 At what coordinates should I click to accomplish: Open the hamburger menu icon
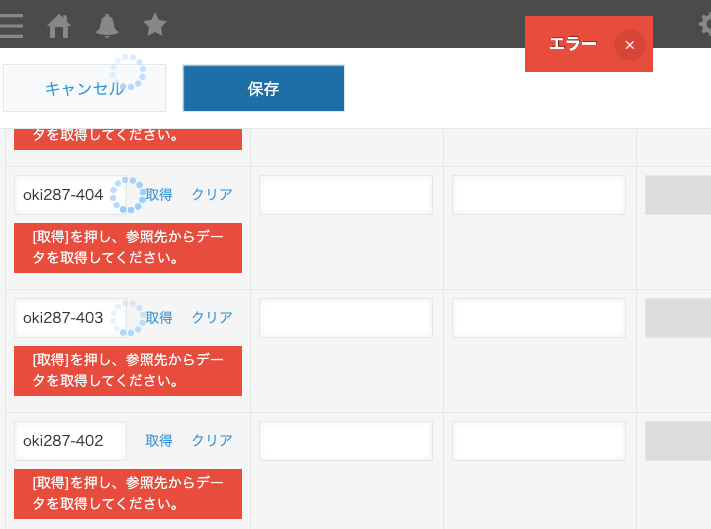11,26
